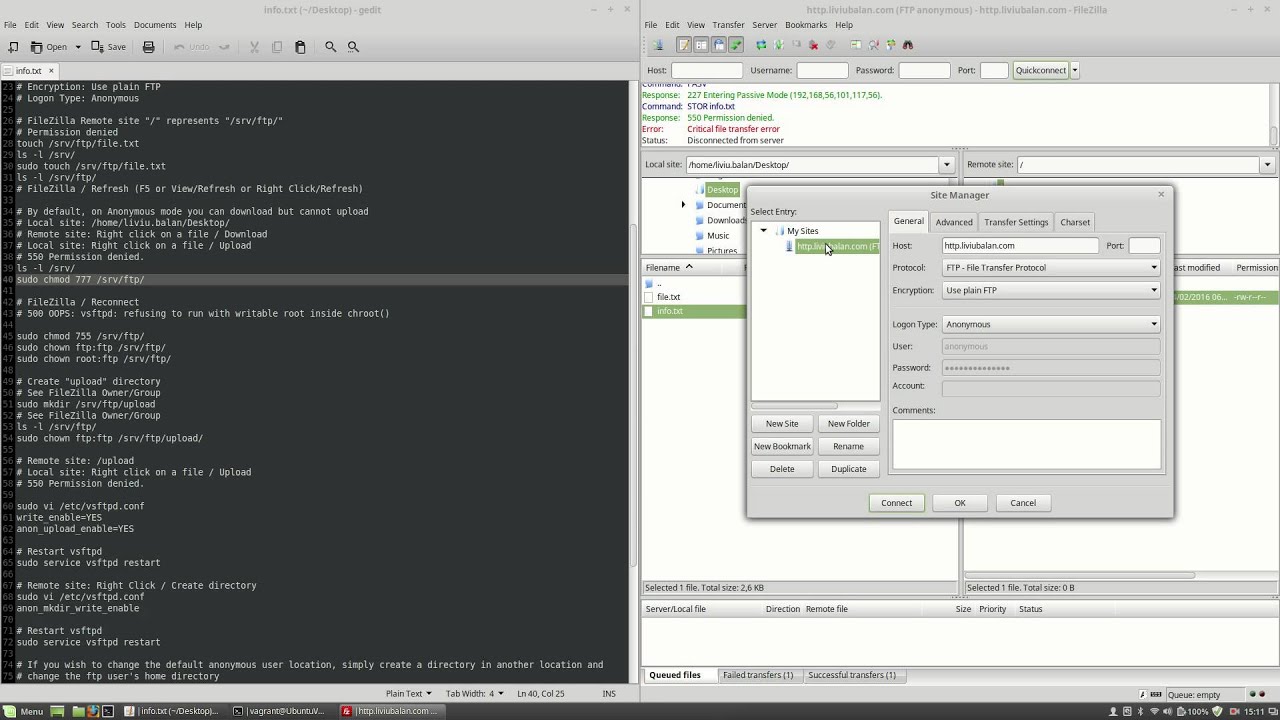Click the Rename button in Site Manager
1280x720 pixels.
848,446
